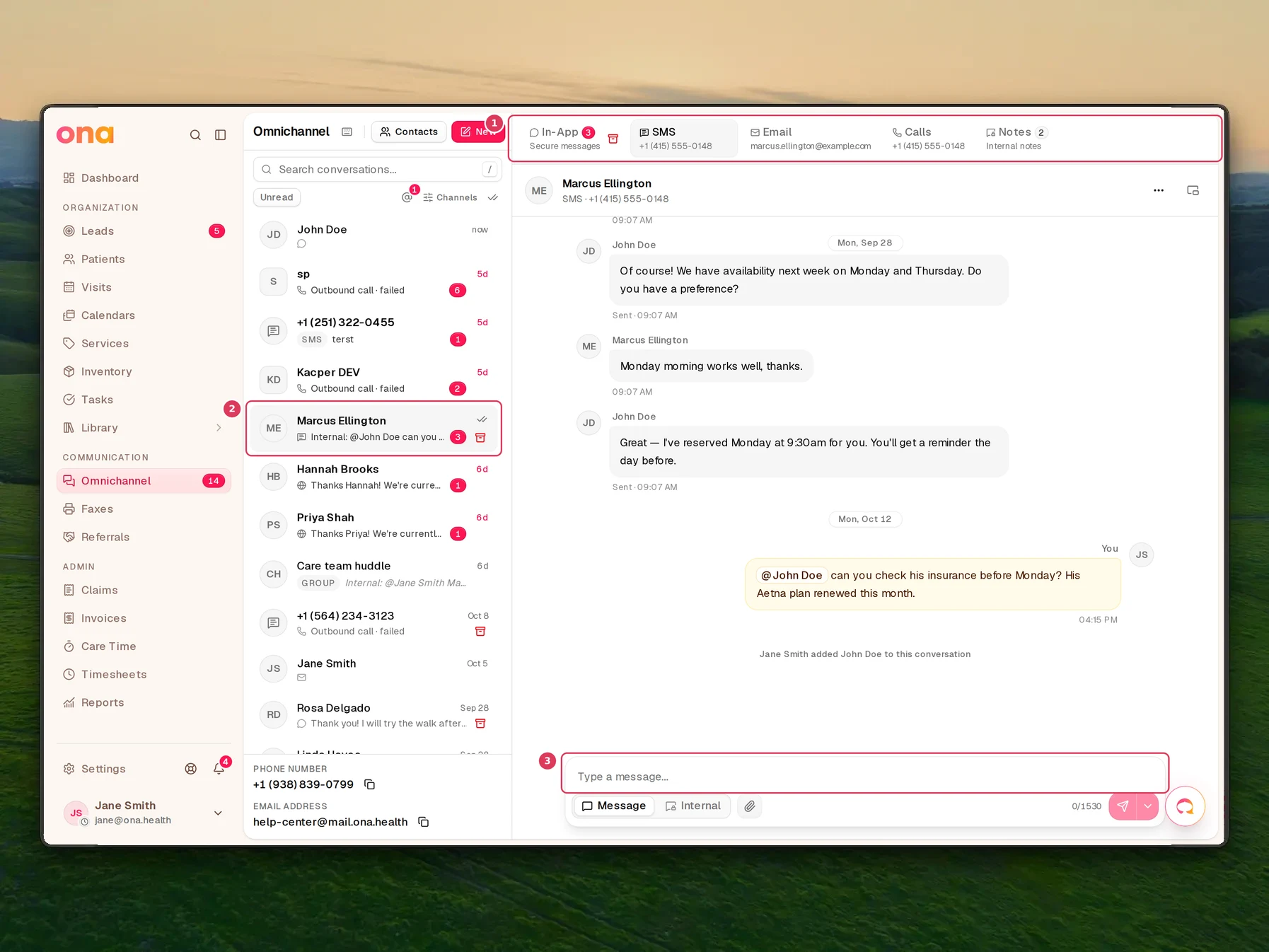Open the Care team huddle group
Image resolution: width=1269 pixels, height=952 pixels.
(374, 574)
